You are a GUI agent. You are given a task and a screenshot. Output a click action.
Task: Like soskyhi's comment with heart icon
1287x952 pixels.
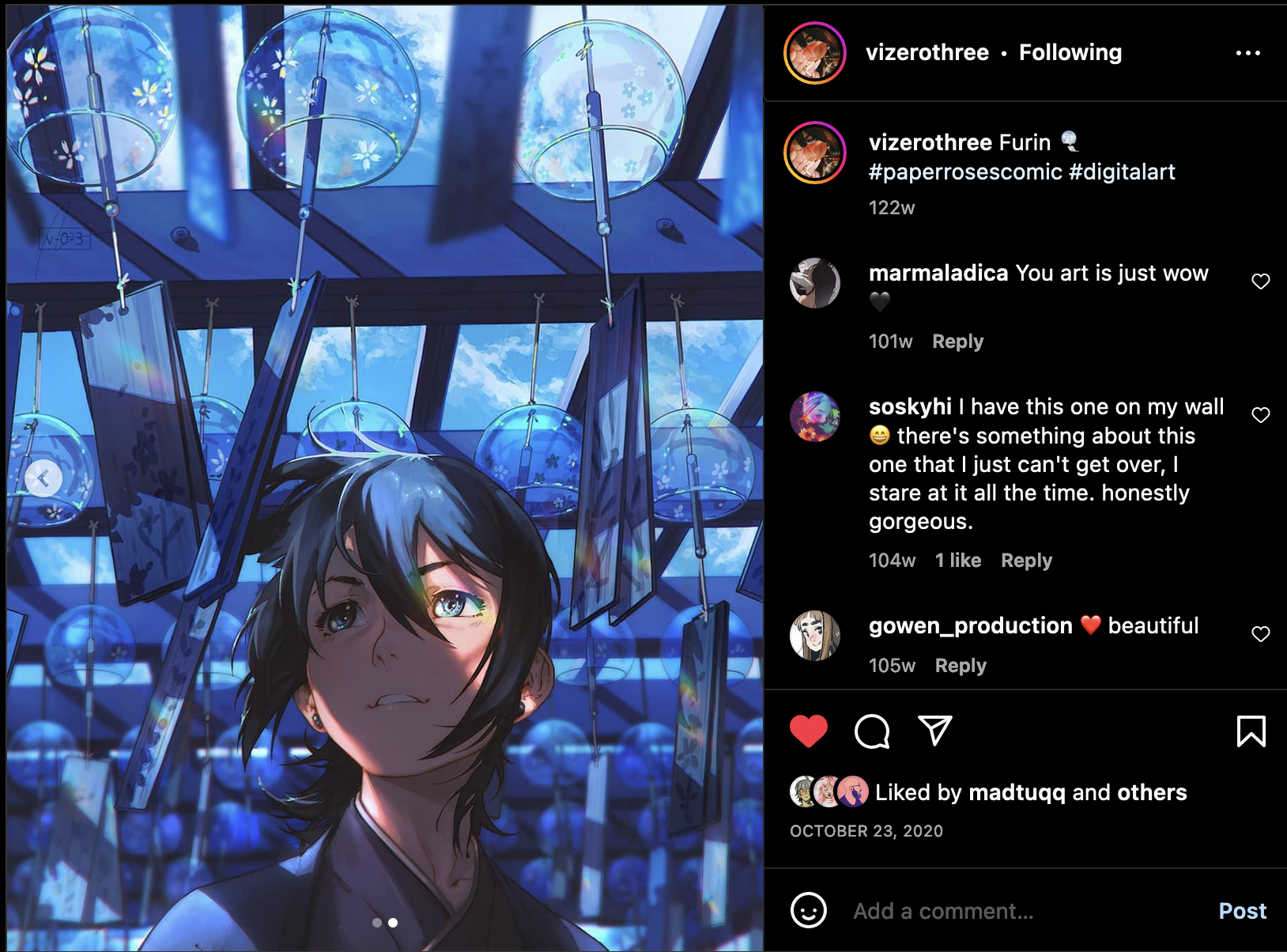pyautogui.click(x=1260, y=415)
